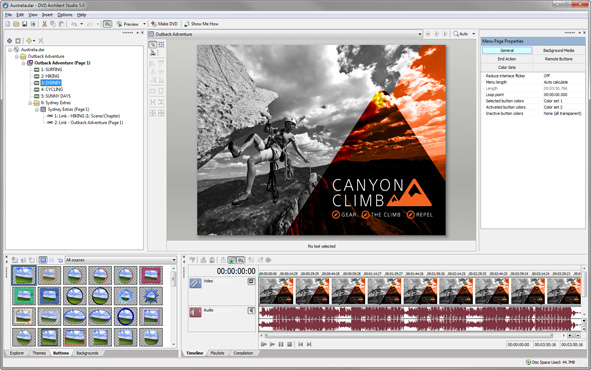Click the go to end control in the timeline

point(309,344)
